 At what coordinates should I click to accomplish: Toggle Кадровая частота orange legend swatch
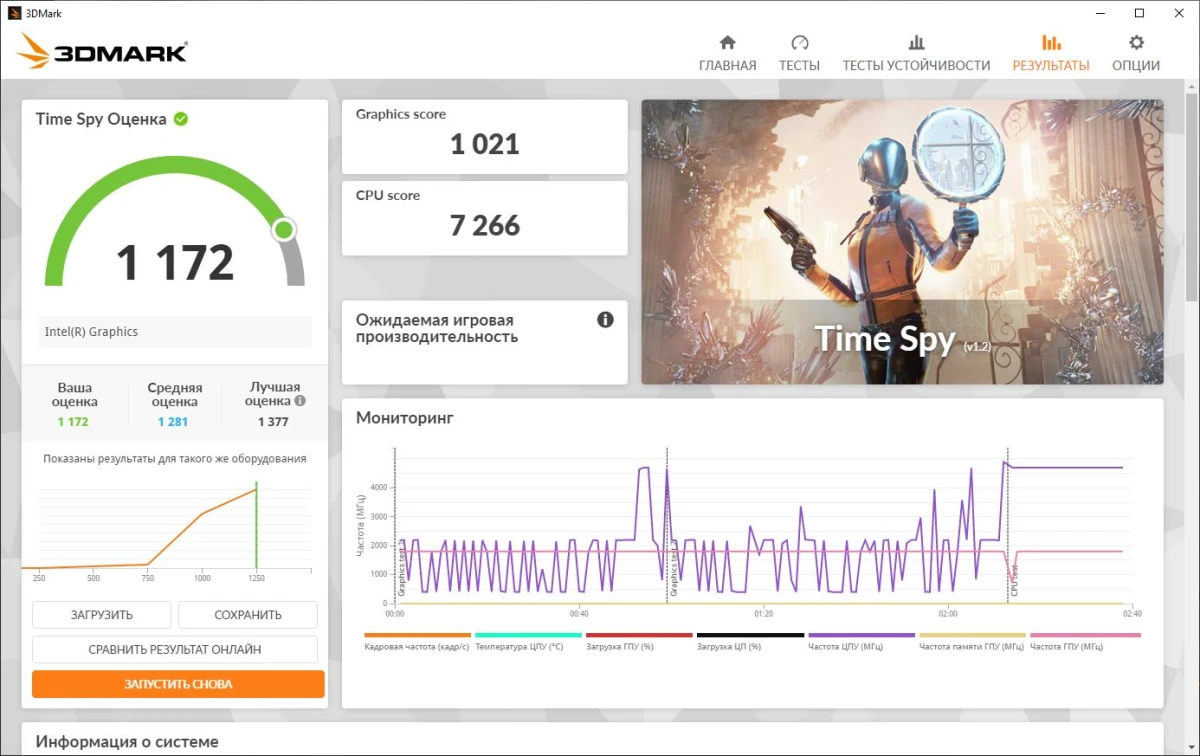point(417,635)
